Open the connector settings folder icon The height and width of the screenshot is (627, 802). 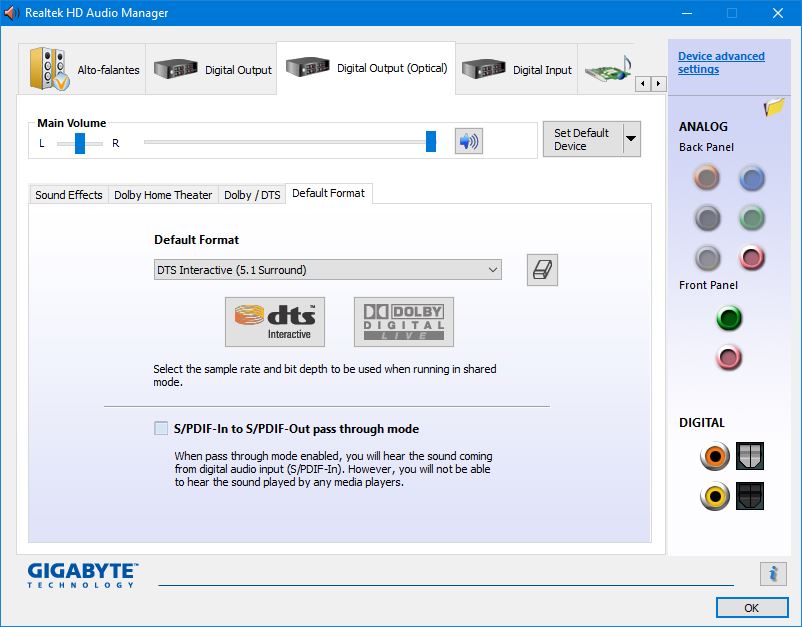pos(773,107)
